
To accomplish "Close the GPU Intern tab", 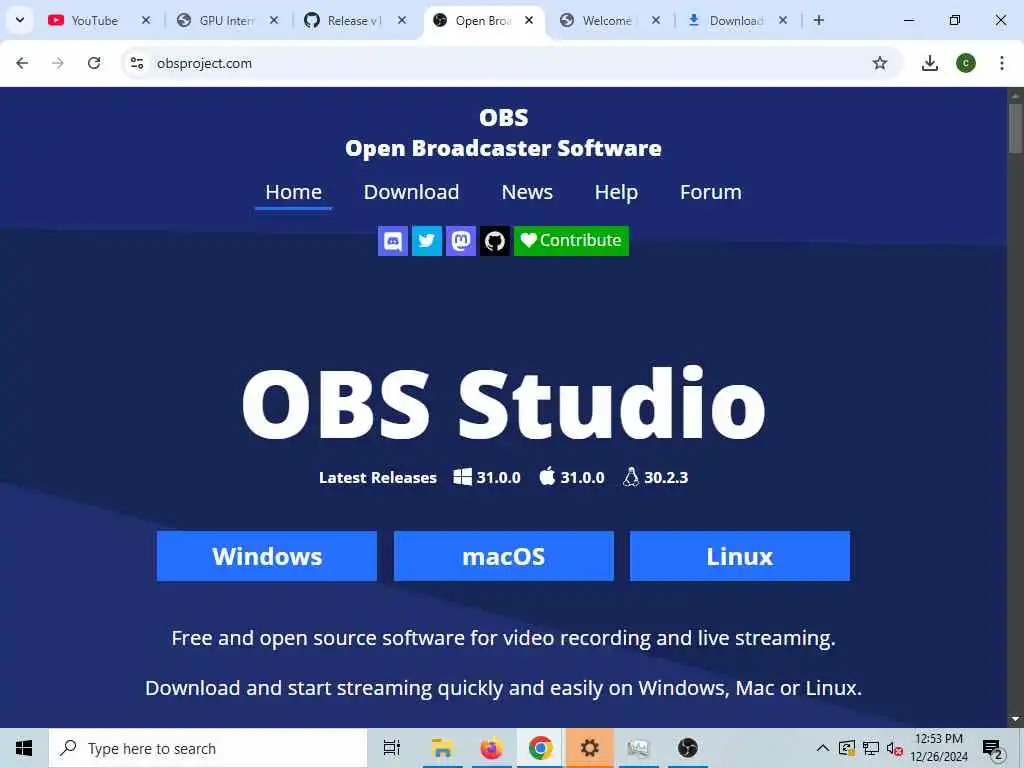I will point(274,20).
